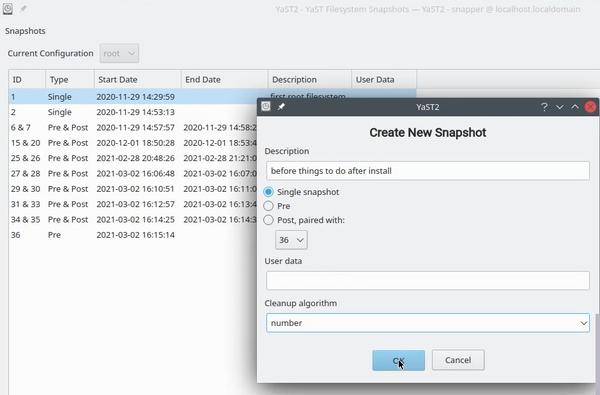600x395 pixels.
Task: Click the OK button
Action: click(x=398, y=360)
